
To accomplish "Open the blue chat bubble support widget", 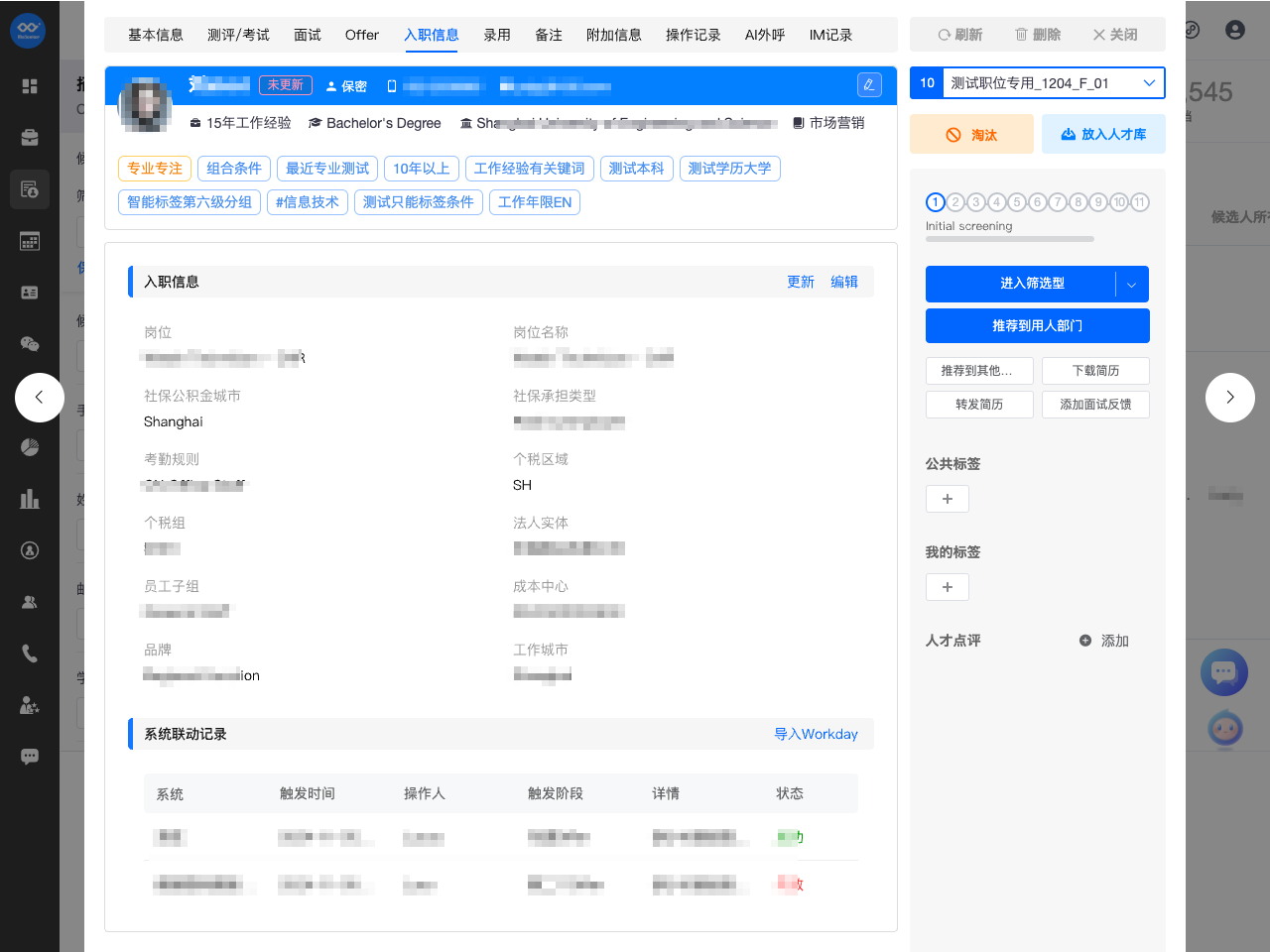I will click(x=1223, y=673).
